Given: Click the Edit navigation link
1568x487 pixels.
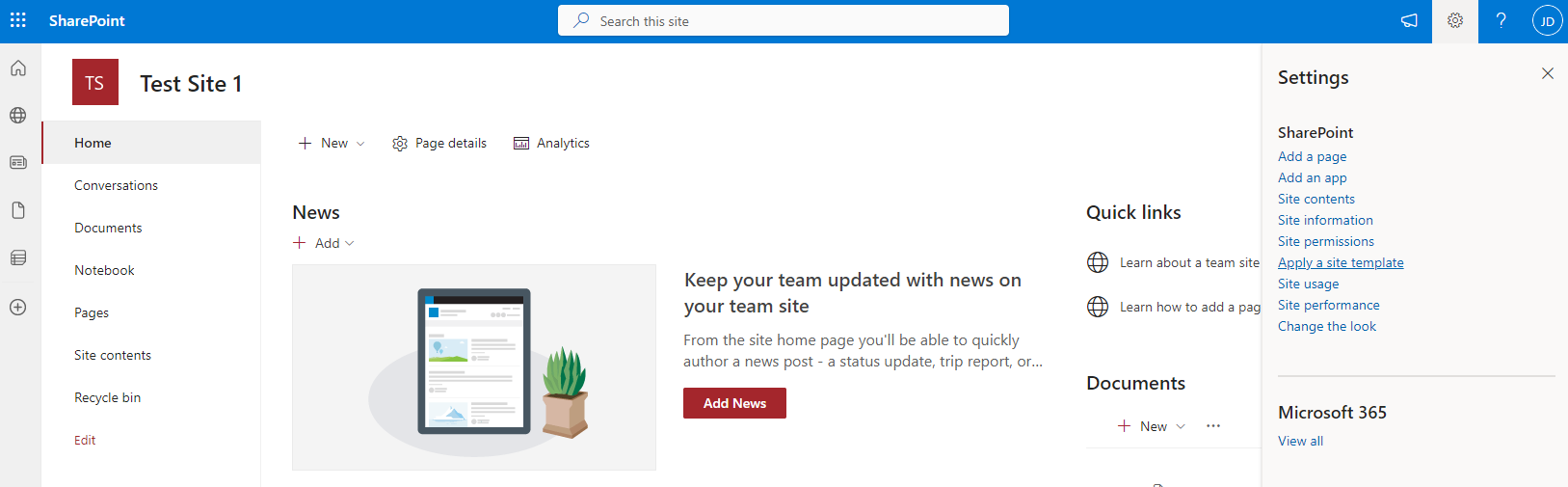Looking at the screenshot, I should 85,440.
